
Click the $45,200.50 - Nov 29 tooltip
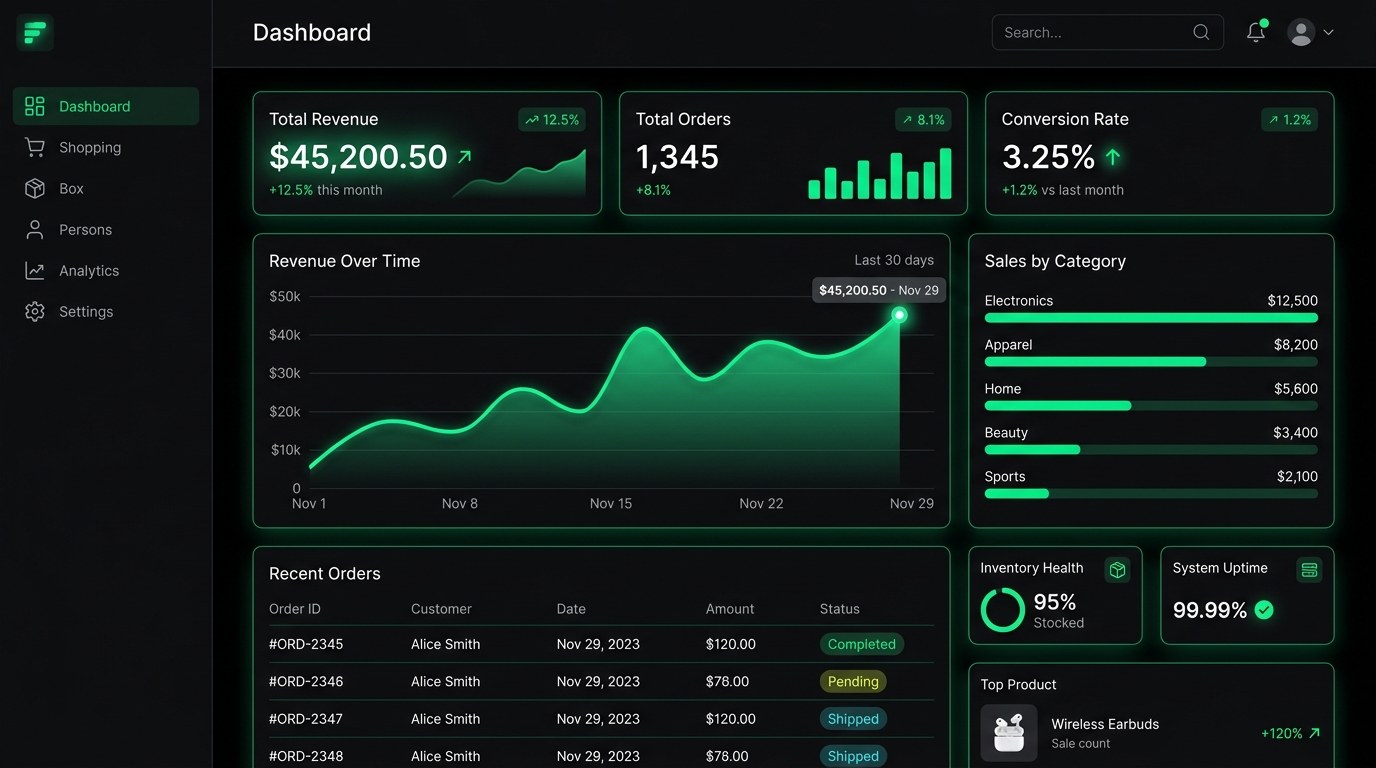tap(879, 290)
